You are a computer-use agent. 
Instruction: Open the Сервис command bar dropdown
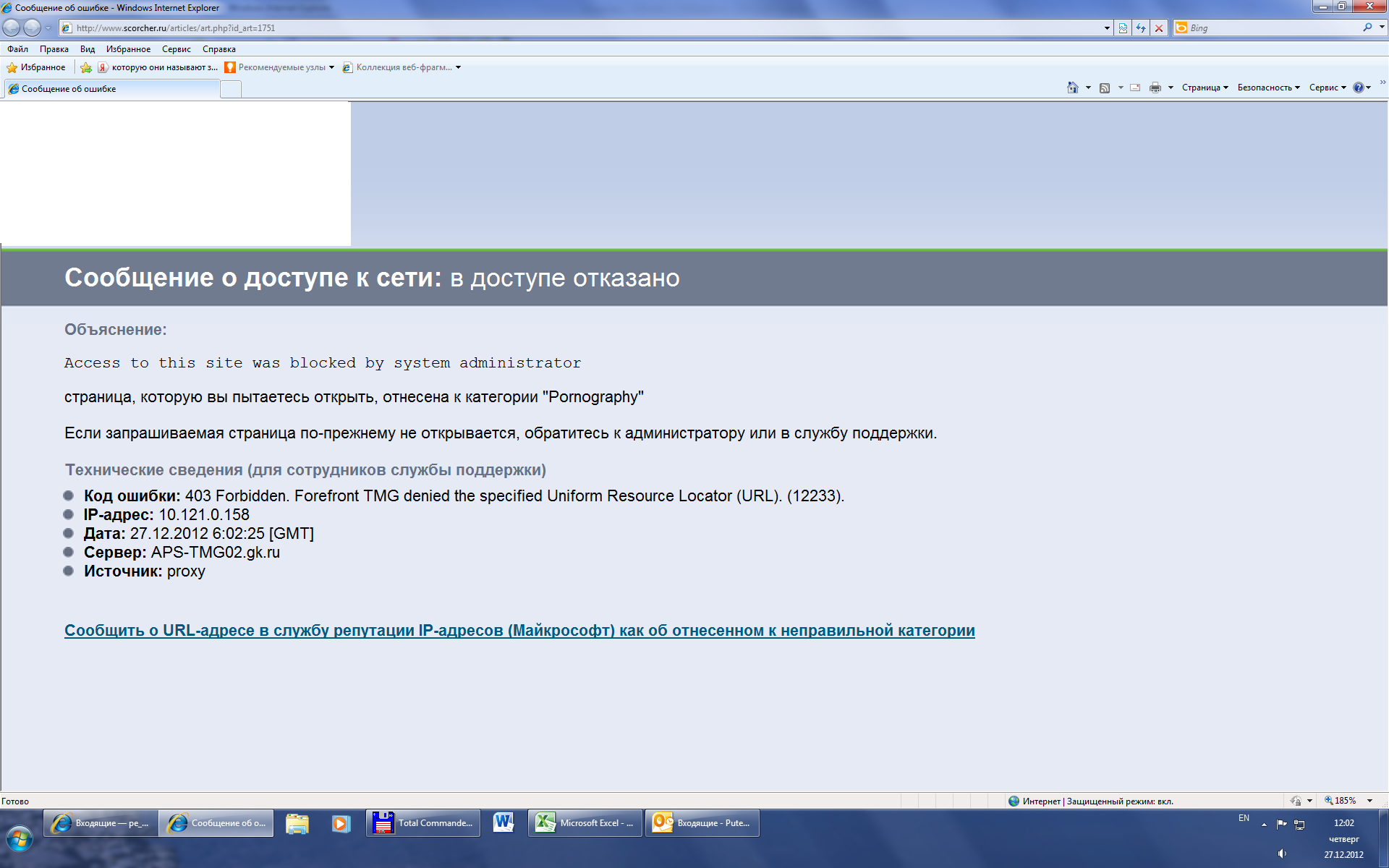1328,88
